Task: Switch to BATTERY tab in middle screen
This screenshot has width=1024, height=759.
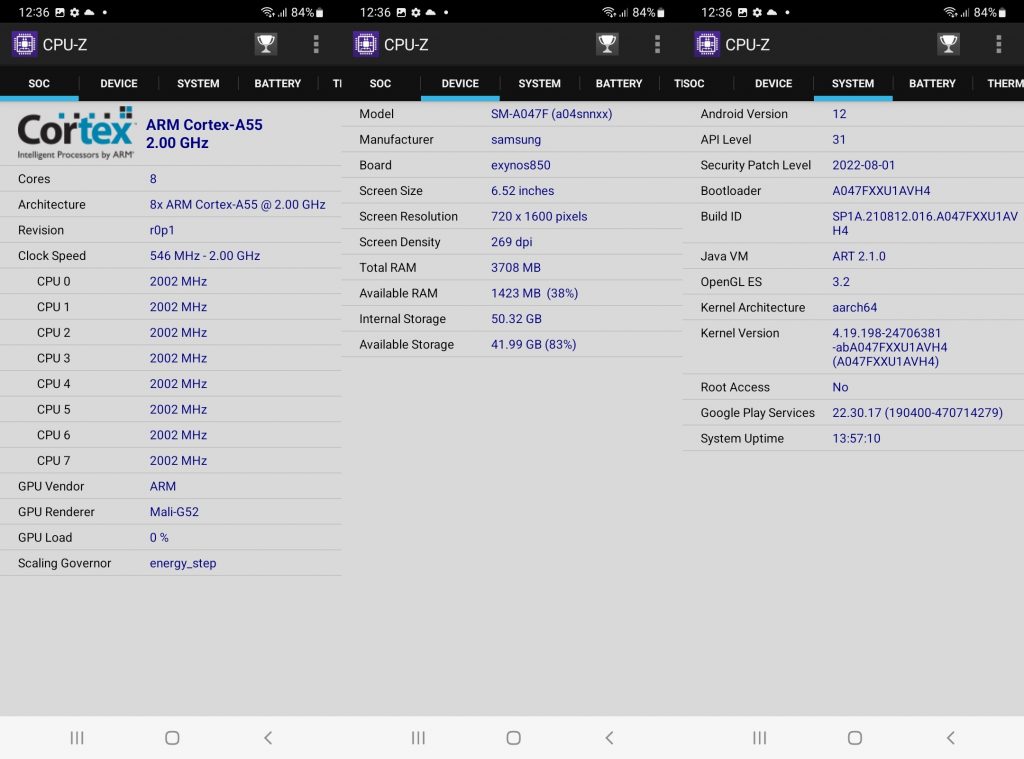Action: [619, 84]
